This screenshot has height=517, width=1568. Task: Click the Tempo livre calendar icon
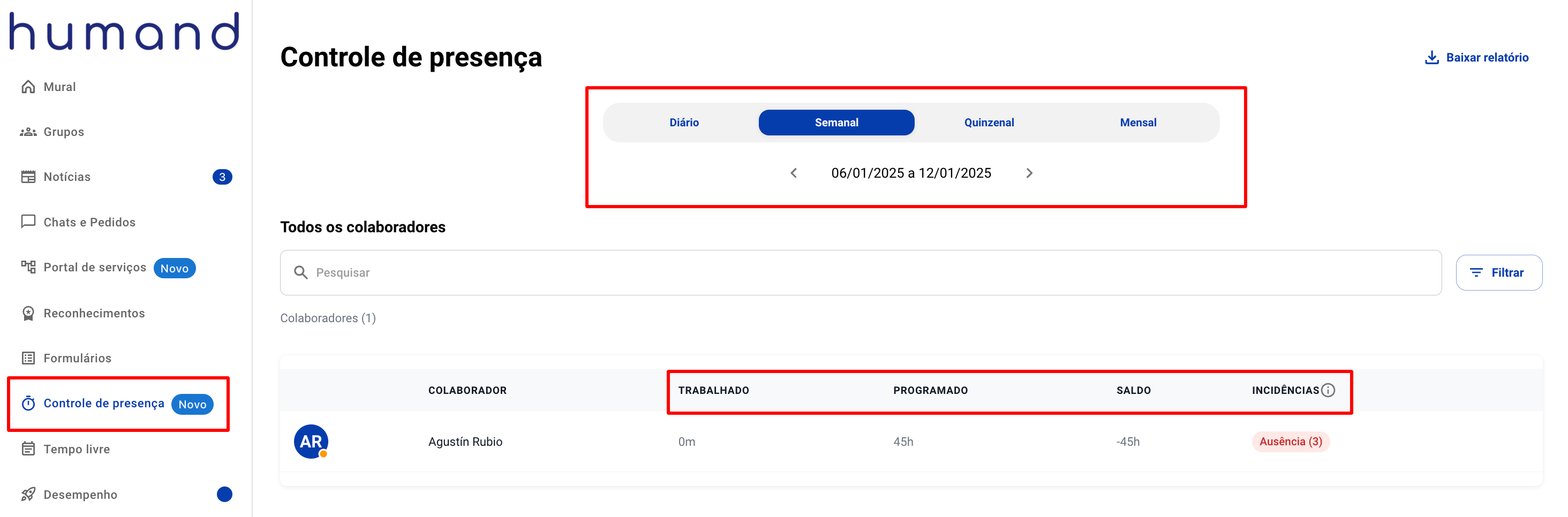pyautogui.click(x=28, y=449)
